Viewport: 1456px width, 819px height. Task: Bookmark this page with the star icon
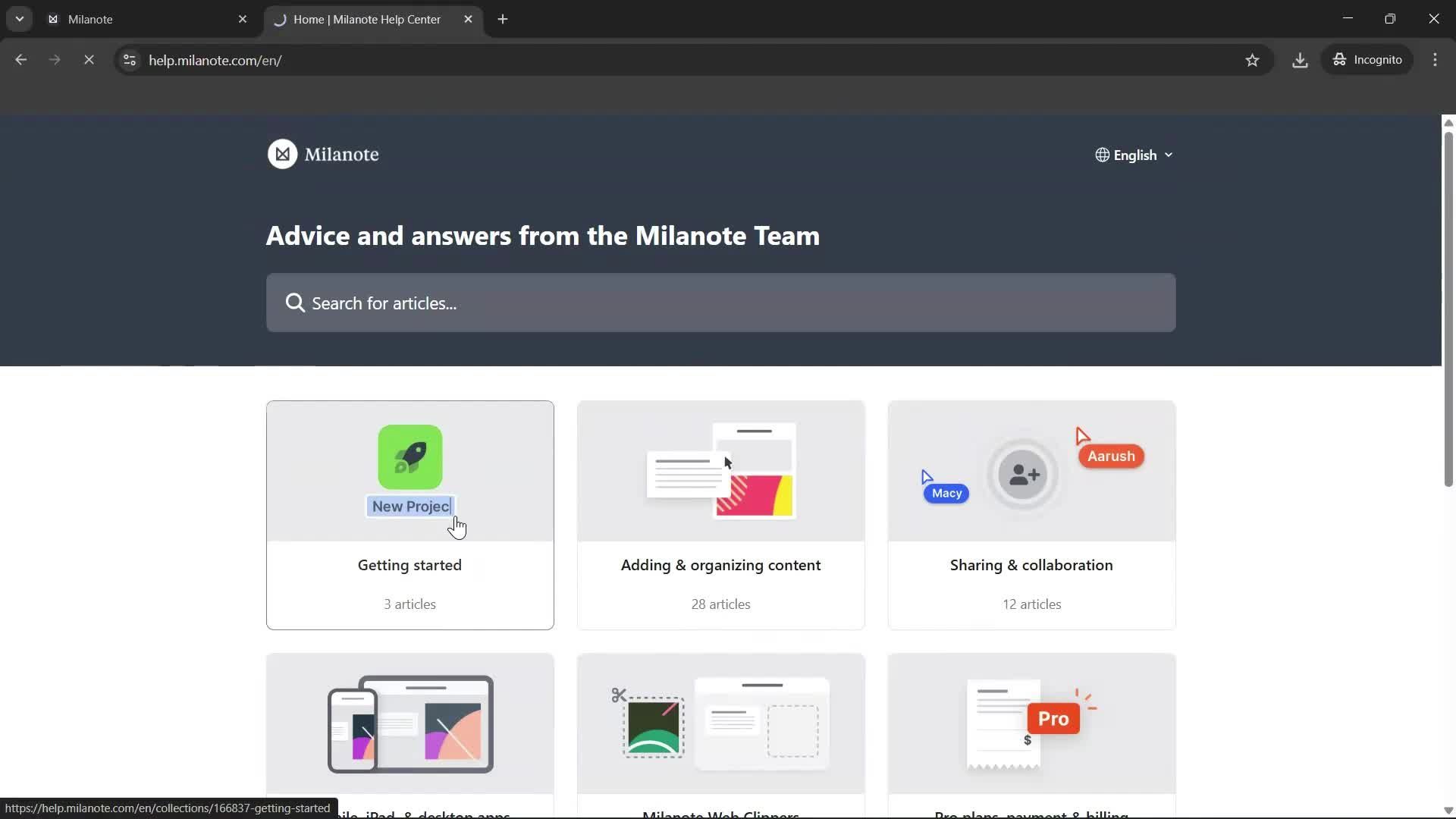(1253, 60)
